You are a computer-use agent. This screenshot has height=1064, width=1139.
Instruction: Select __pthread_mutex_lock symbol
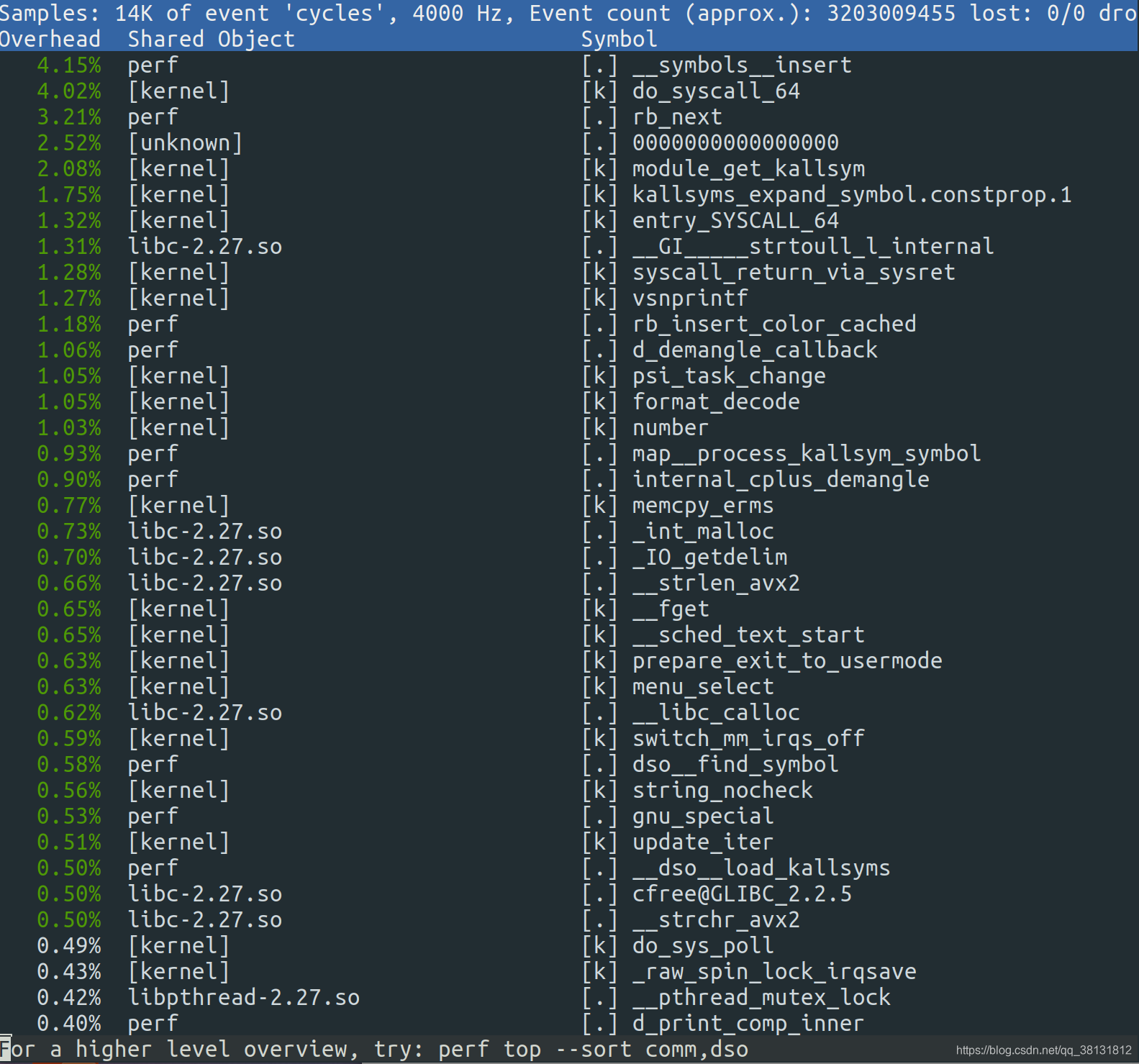point(761,997)
